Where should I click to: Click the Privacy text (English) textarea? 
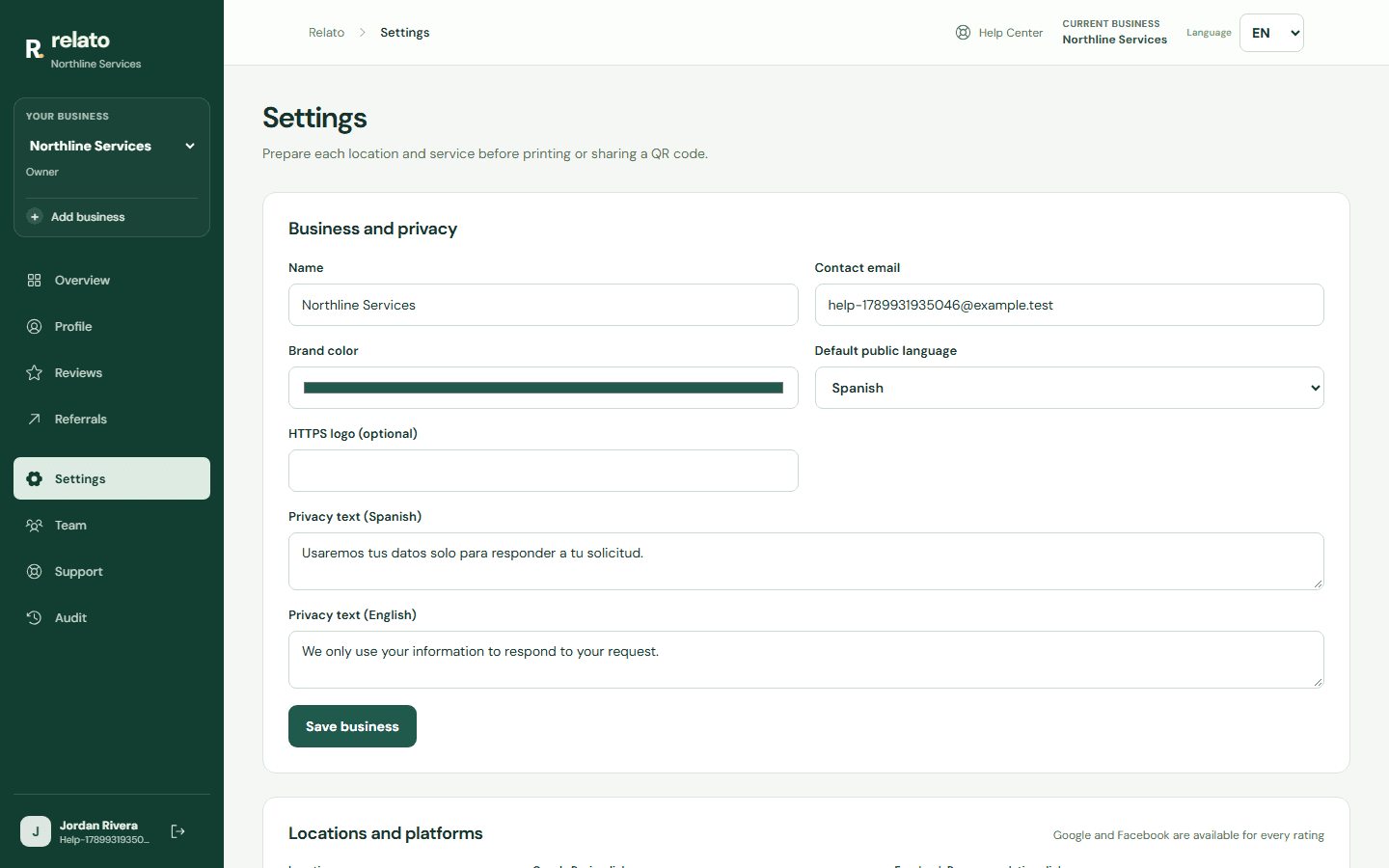point(806,660)
